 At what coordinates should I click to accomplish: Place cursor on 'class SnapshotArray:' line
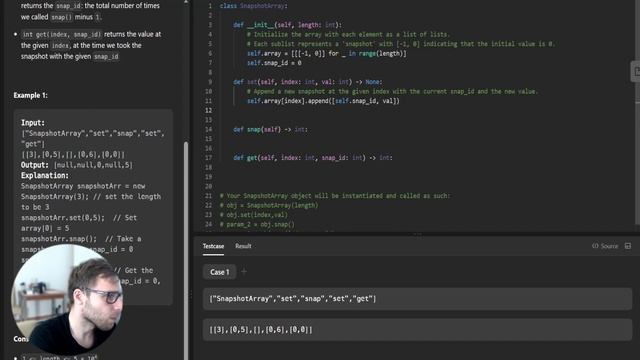253,6
